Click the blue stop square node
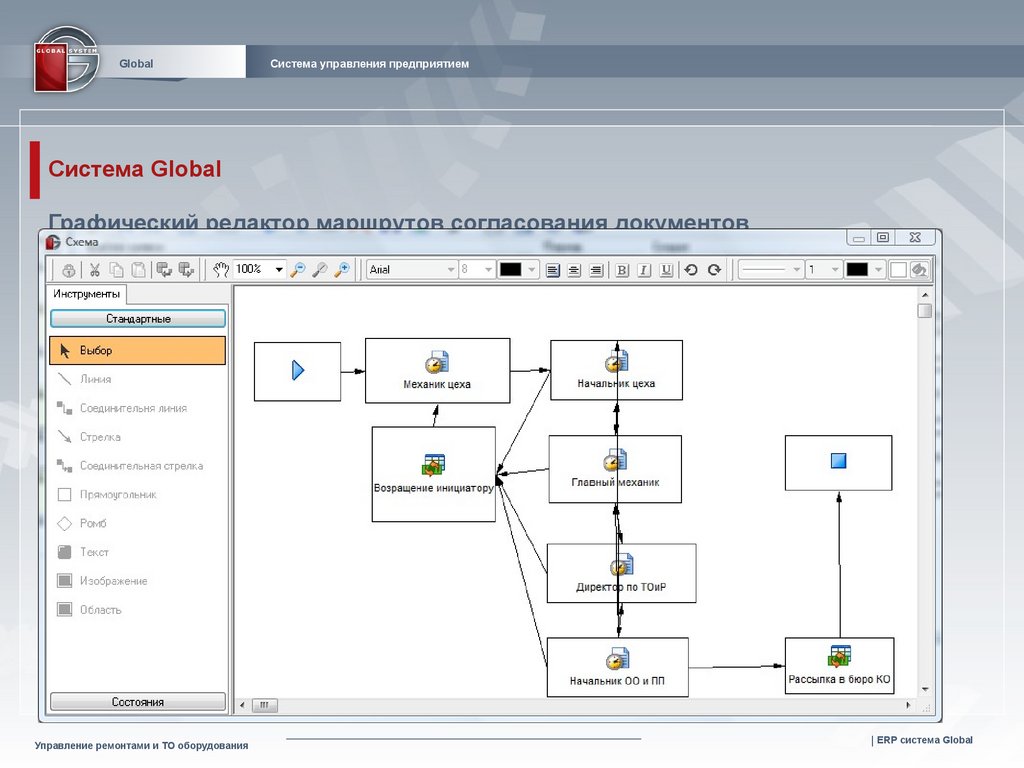This screenshot has width=1024, height=768. click(839, 462)
